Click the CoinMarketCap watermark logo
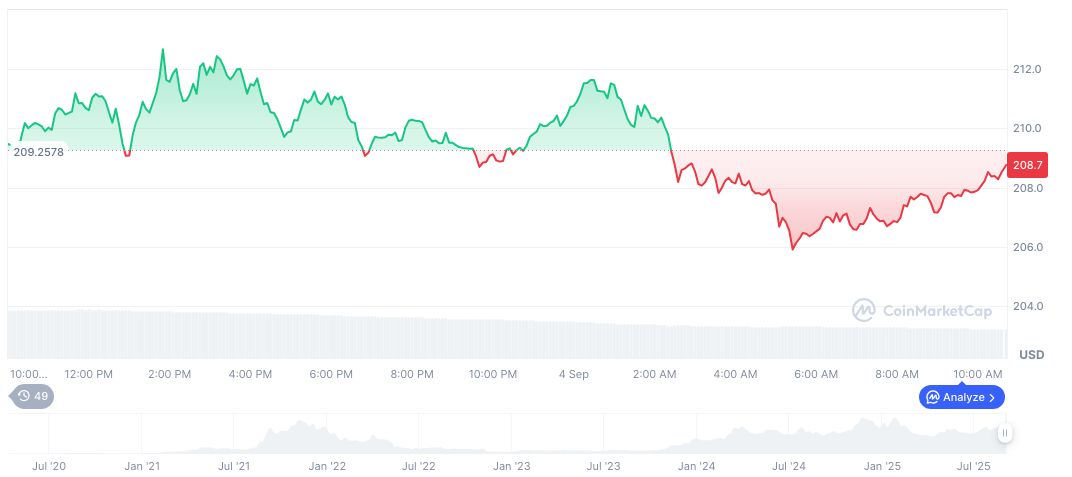Image resolution: width=1072 pixels, height=477 pixels. (x=864, y=311)
